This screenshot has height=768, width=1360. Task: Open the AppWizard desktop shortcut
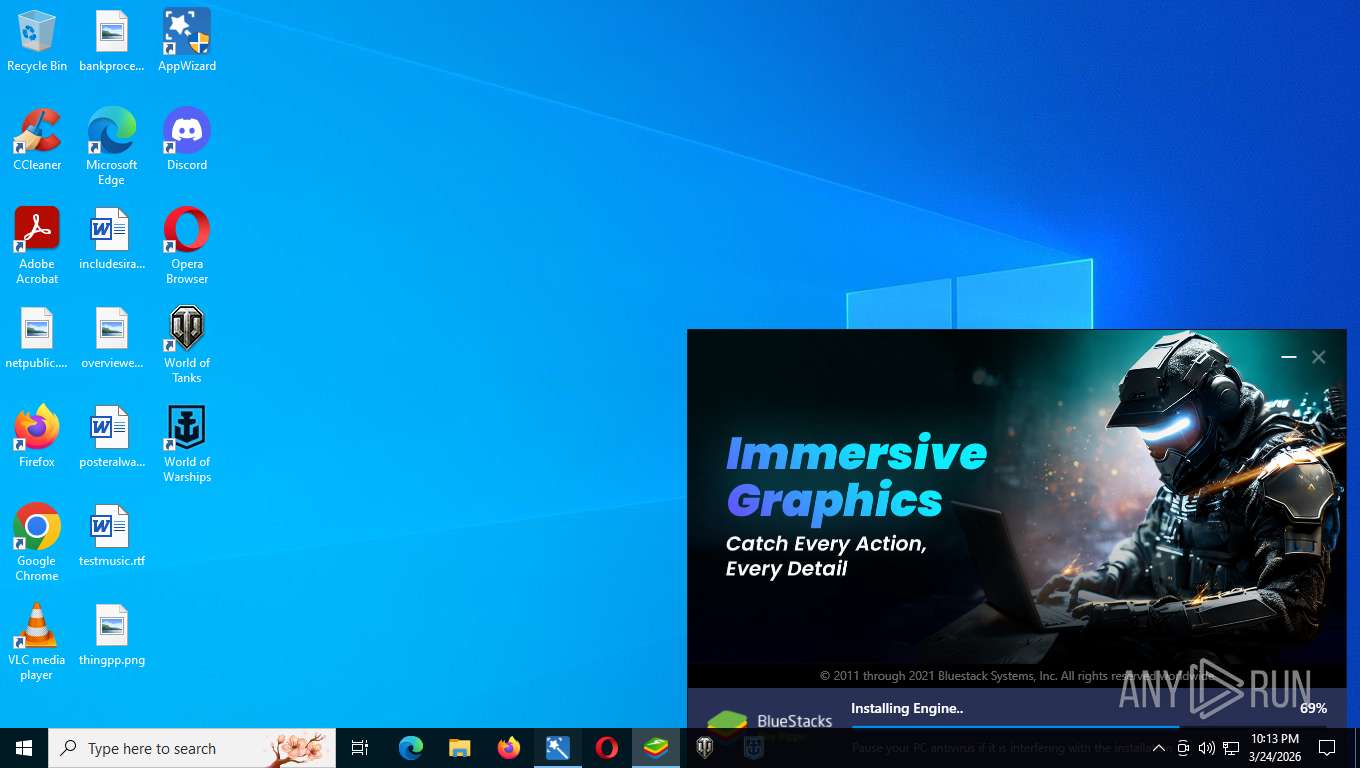click(187, 41)
